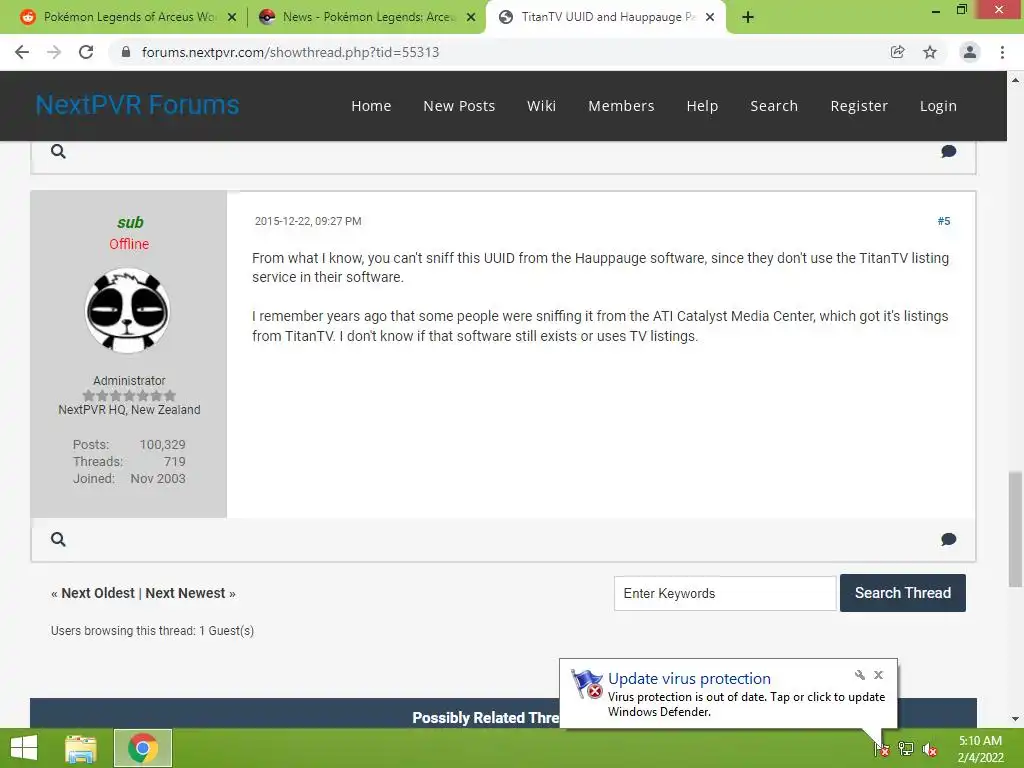
Task: Close the TitanTV UUID tab
Action: [x=710, y=17]
